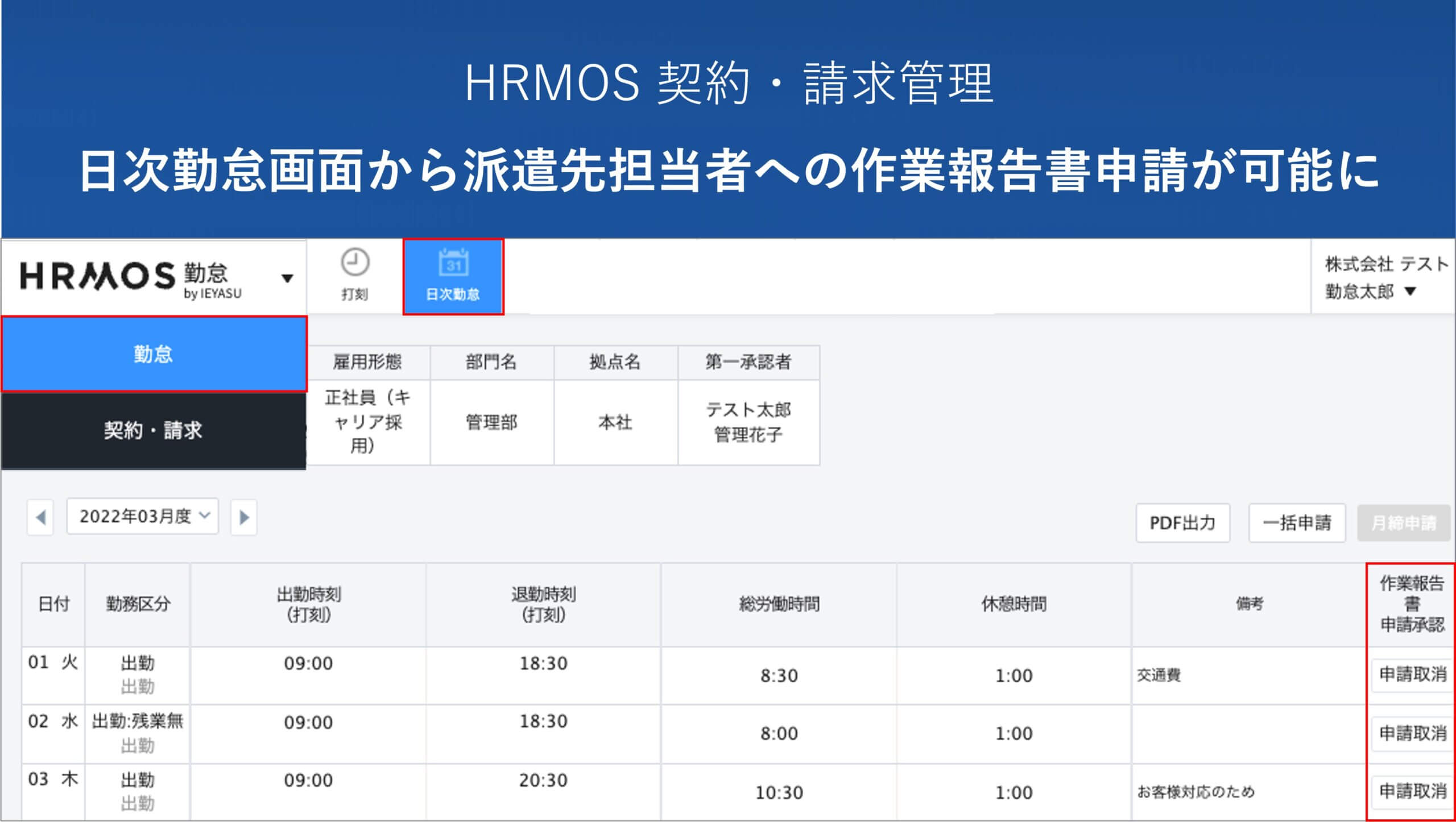The width and height of the screenshot is (1456, 822).
Task: Click the 勤務区分 column header
Action: point(138,604)
